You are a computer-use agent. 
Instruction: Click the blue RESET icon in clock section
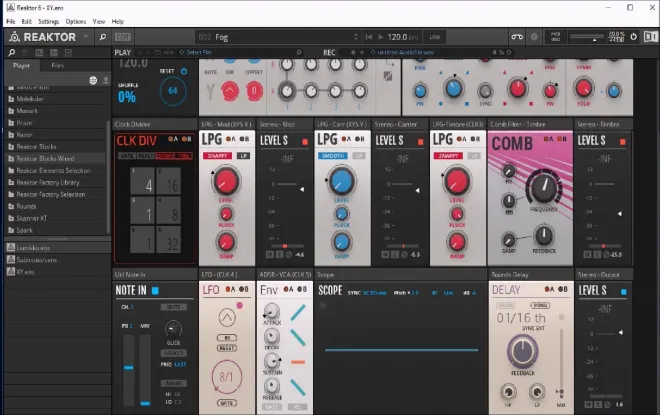(184, 71)
